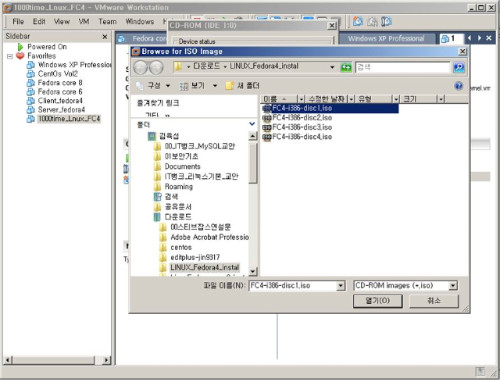Click the 취소 cancel button
The image size is (500, 380).
point(434,301)
